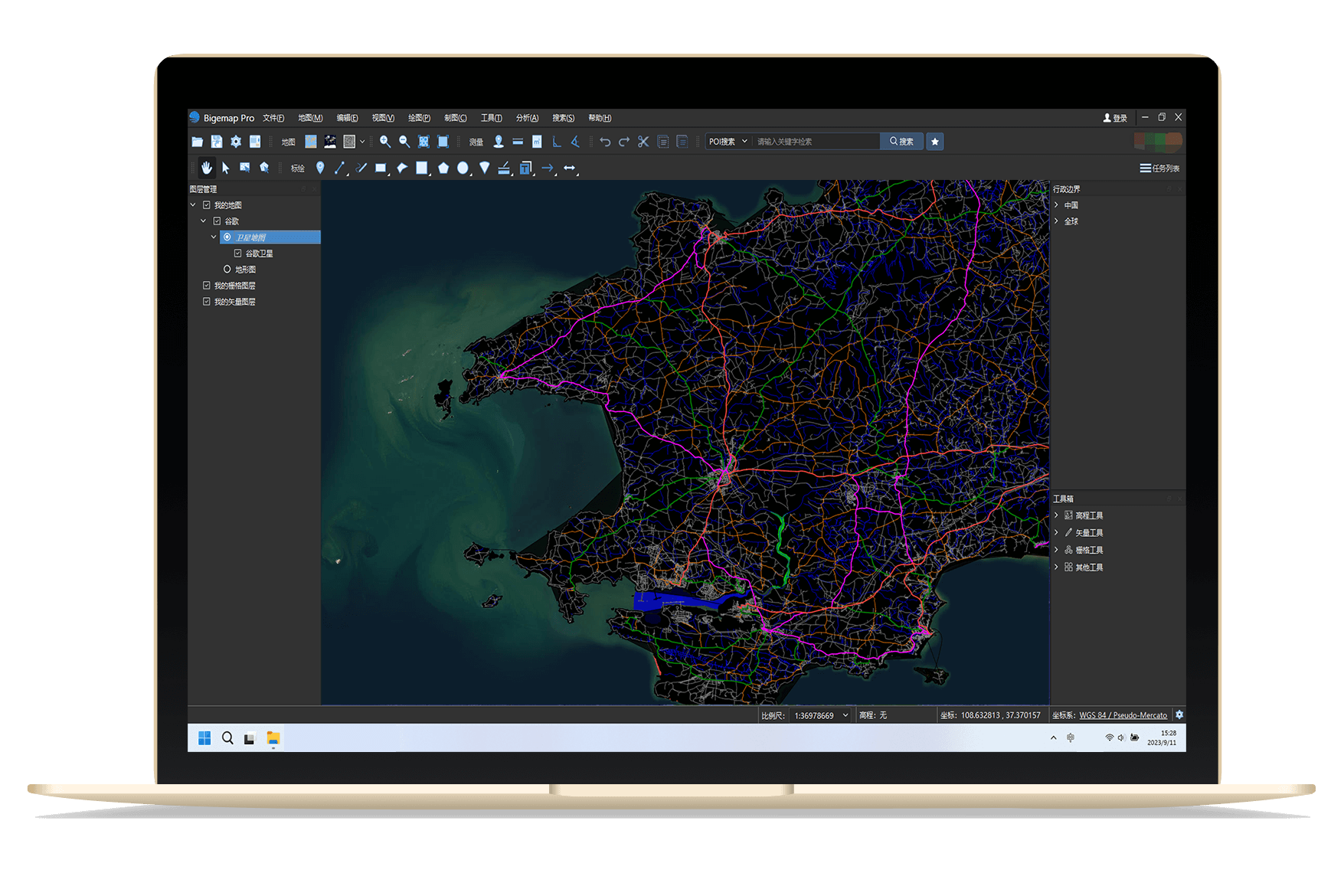Select the circle drawing tool
The height and width of the screenshot is (896, 1344).
pyautogui.click(x=463, y=168)
